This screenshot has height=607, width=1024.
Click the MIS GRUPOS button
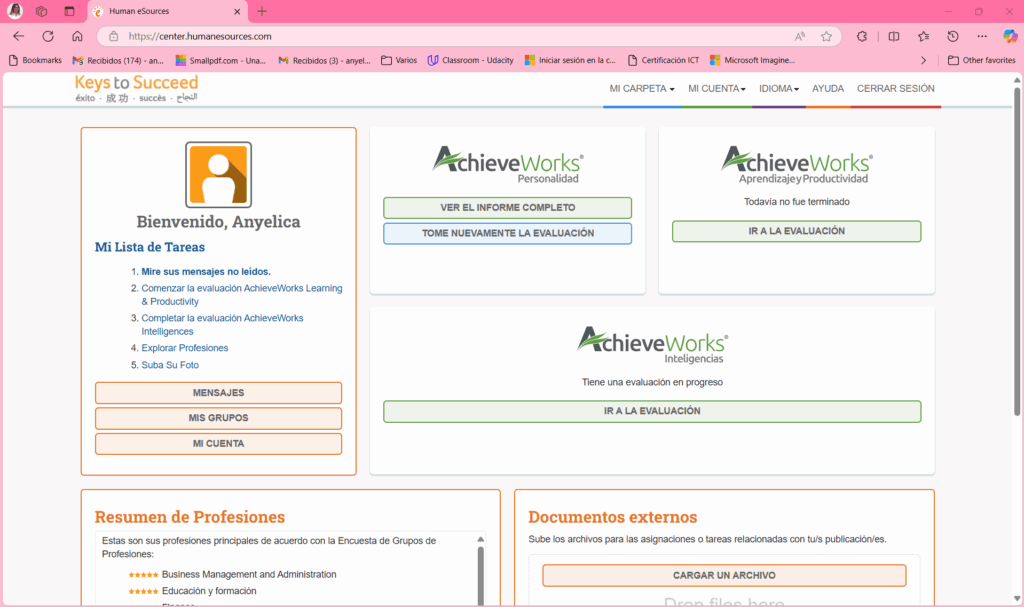pos(218,418)
